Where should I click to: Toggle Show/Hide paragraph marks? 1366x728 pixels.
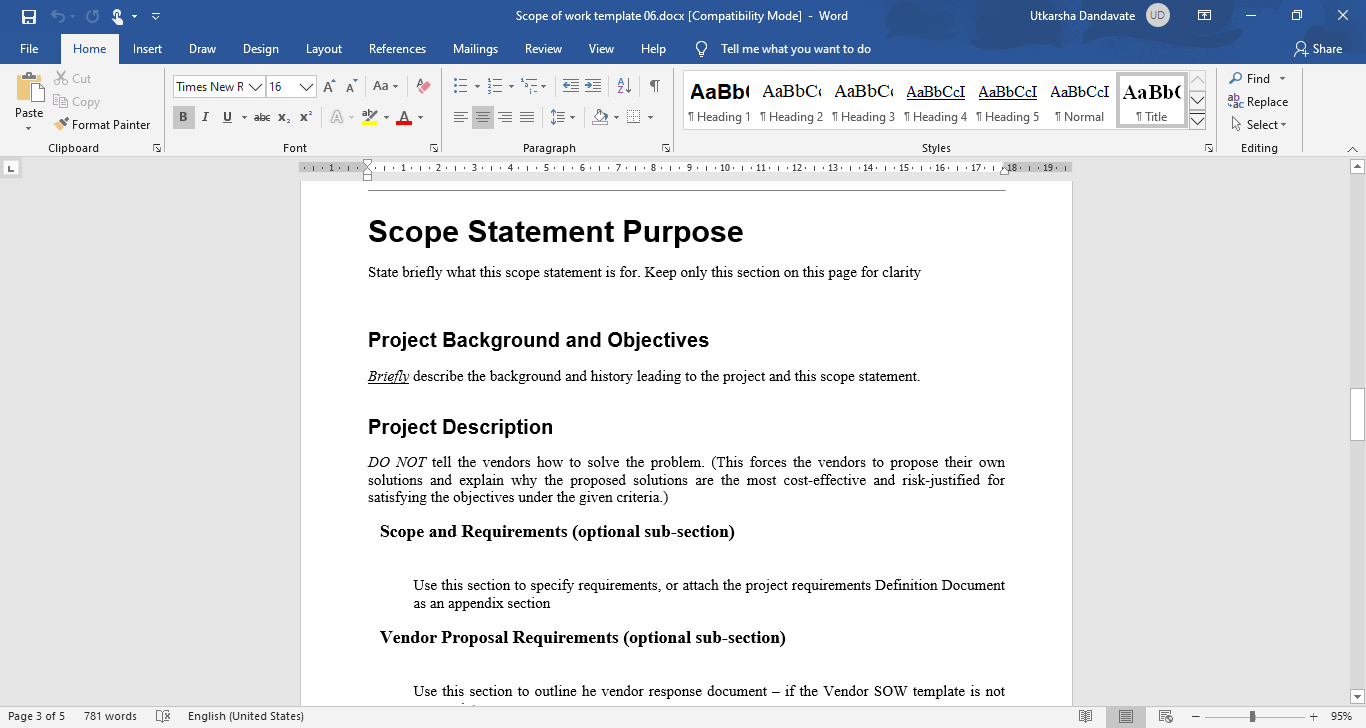(x=654, y=87)
